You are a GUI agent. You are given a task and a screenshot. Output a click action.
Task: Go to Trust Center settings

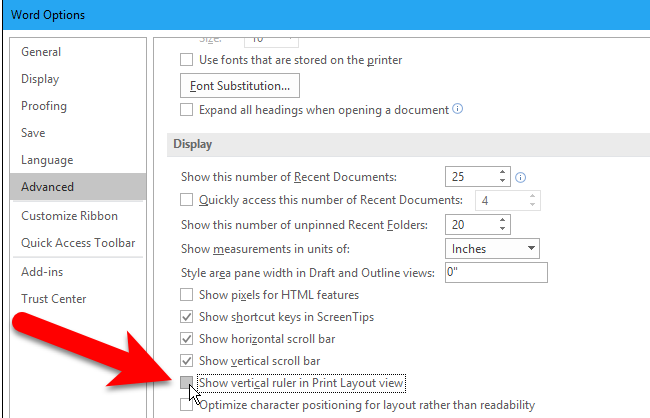pos(54,299)
